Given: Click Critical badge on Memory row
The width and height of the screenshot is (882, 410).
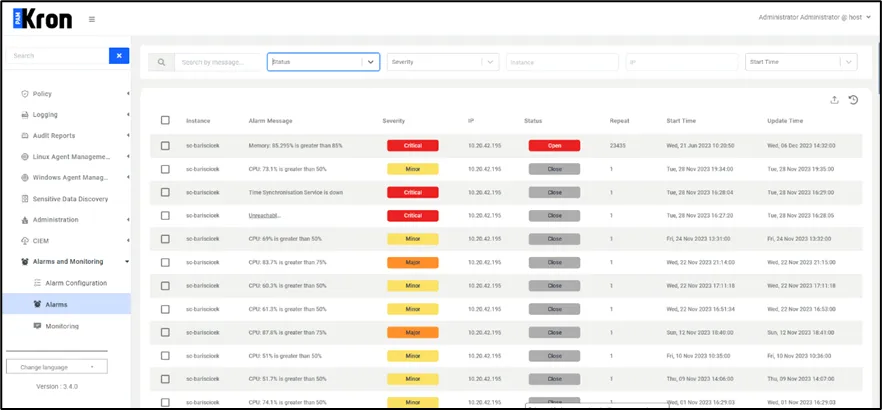Looking at the screenshot, I should tap(413, 146).
